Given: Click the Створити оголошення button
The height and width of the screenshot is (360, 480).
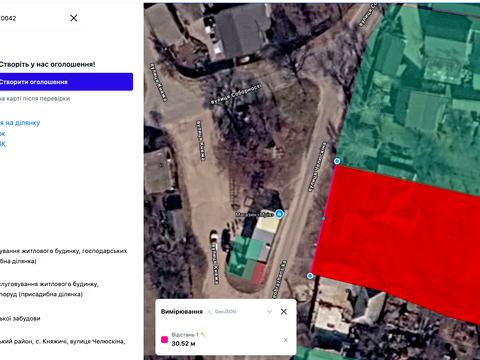Looking at the screenshot, I should pos(66,82).
